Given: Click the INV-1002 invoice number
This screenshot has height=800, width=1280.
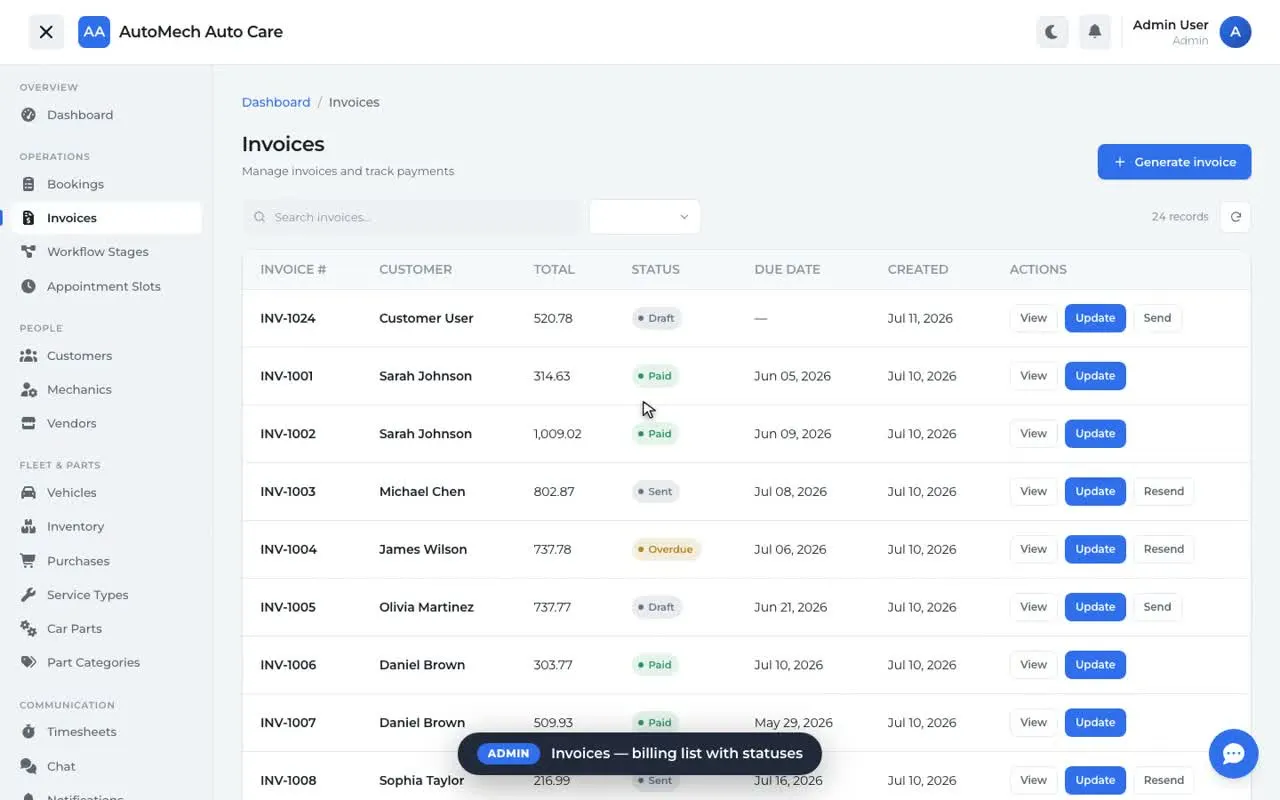Looking at the screenshot, I should click(x=288, y=434).
